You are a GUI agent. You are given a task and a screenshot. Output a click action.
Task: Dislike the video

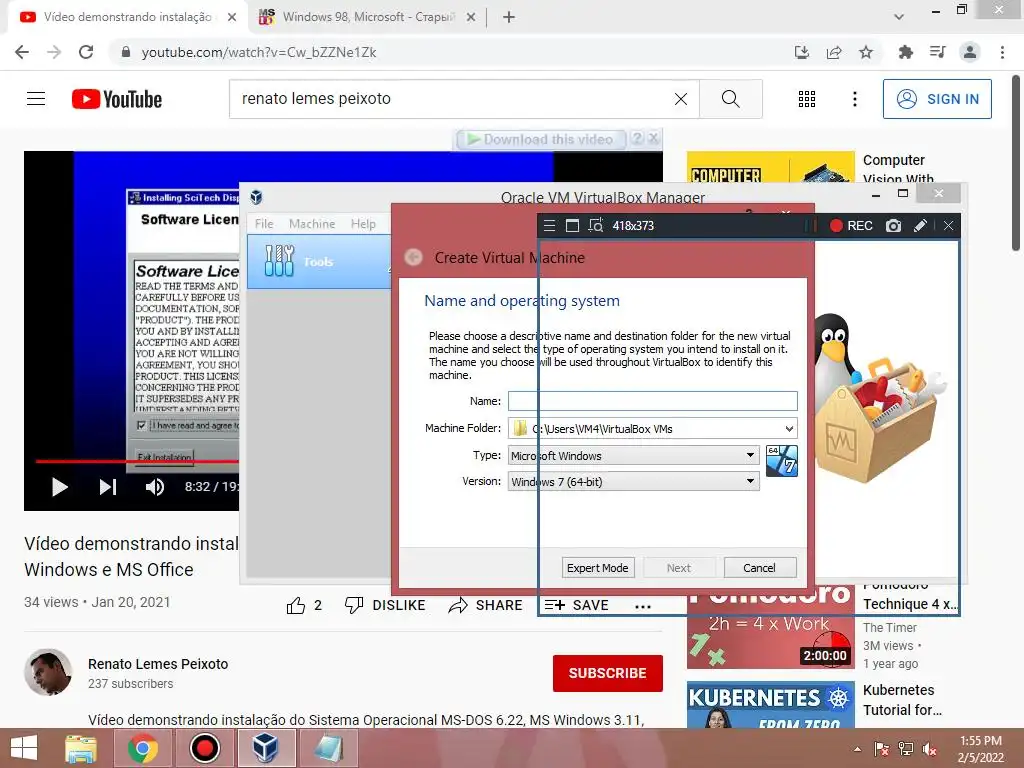point(385,605)
